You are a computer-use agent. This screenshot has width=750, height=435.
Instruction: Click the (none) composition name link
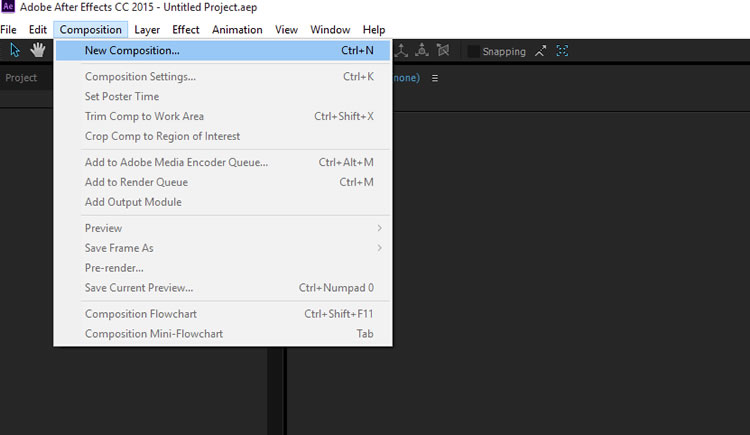[x=406, y=78]
